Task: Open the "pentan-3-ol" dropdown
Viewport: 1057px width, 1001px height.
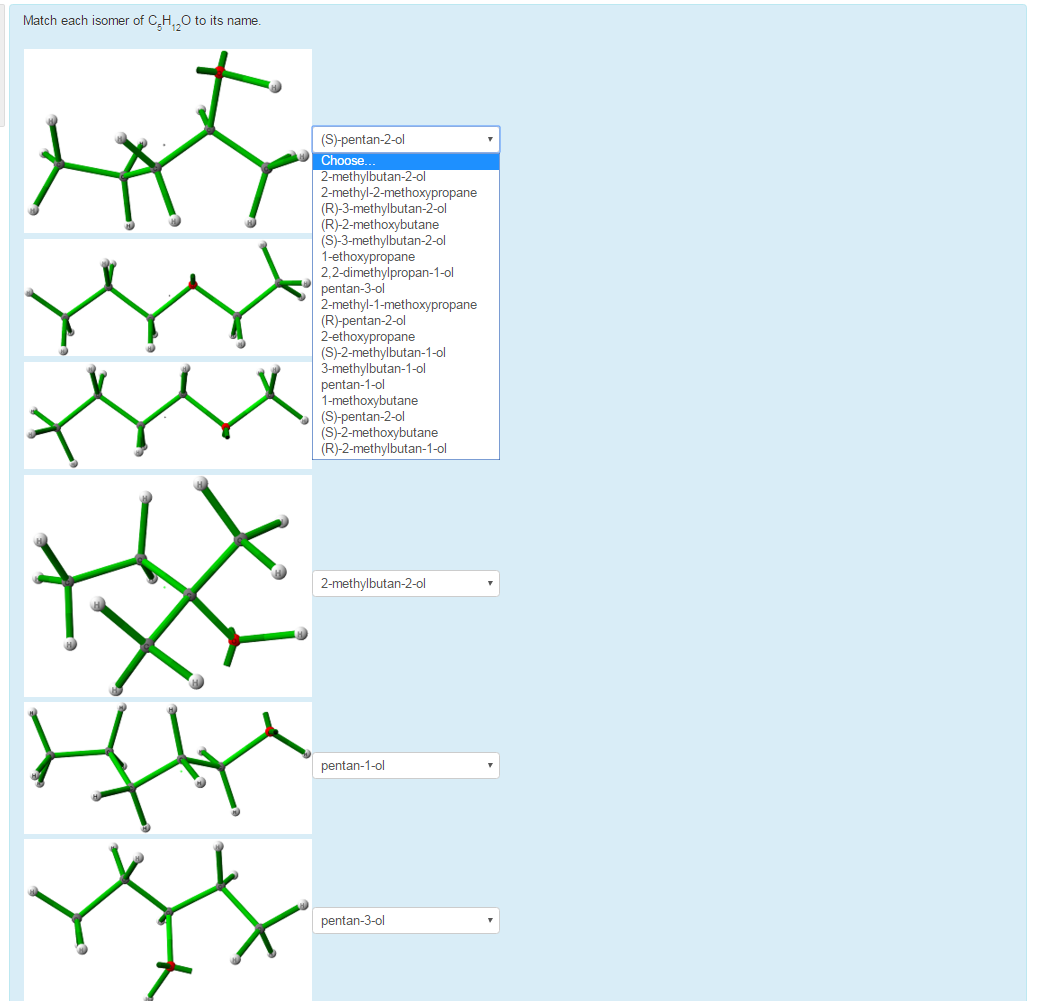Action: coord(404,920)
